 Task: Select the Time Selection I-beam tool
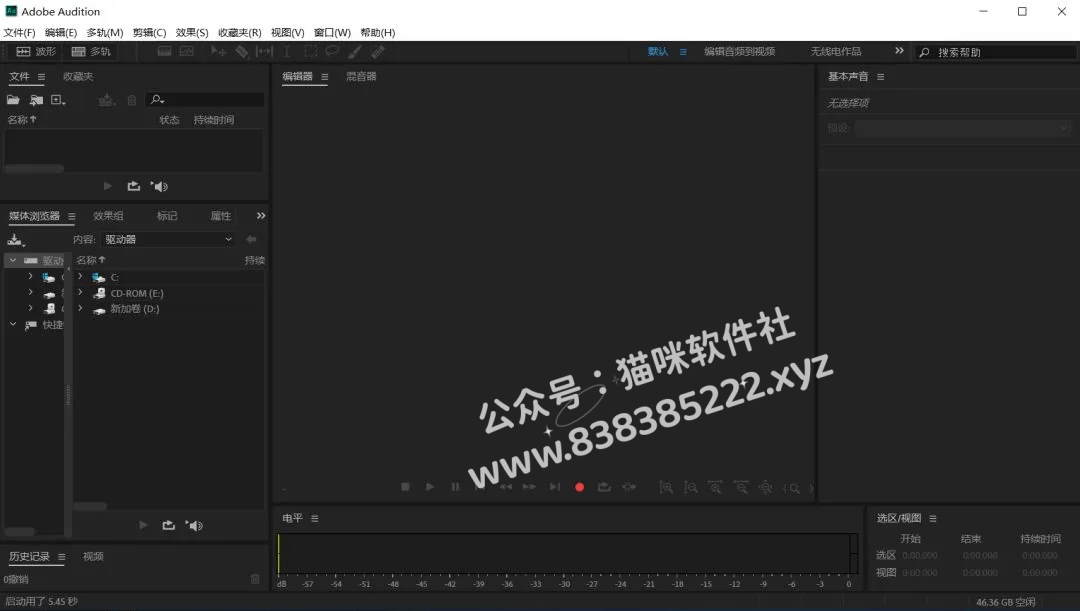287,52
